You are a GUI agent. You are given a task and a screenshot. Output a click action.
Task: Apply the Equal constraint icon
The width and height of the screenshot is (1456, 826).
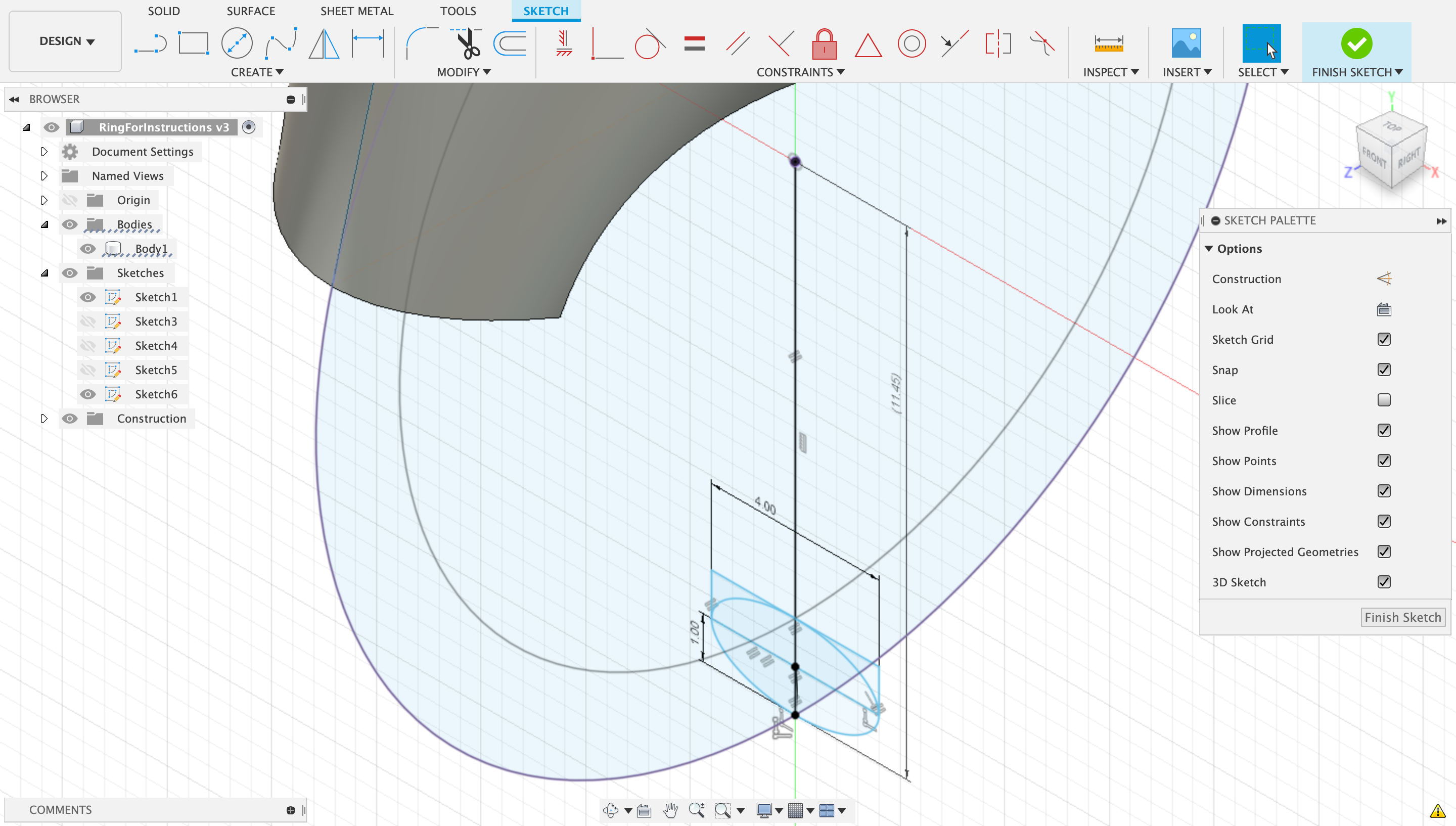coord(694,43)
